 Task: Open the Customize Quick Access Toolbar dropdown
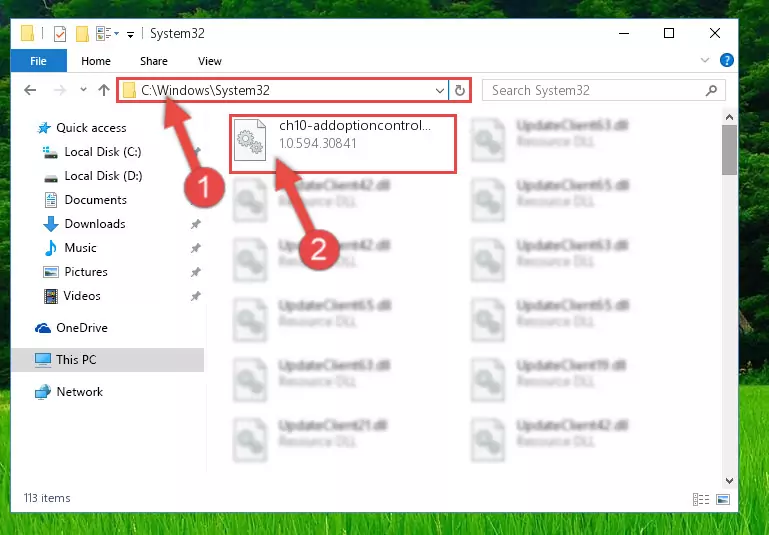click(130, 34)
